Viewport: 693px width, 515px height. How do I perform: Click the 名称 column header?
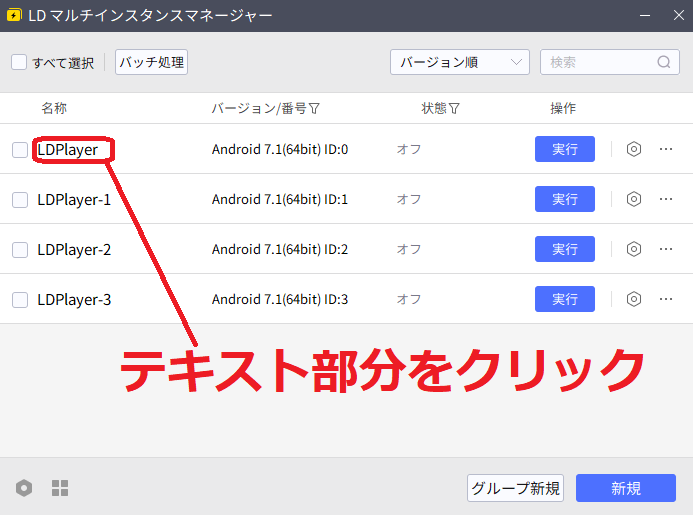click(x=54, y=108)
